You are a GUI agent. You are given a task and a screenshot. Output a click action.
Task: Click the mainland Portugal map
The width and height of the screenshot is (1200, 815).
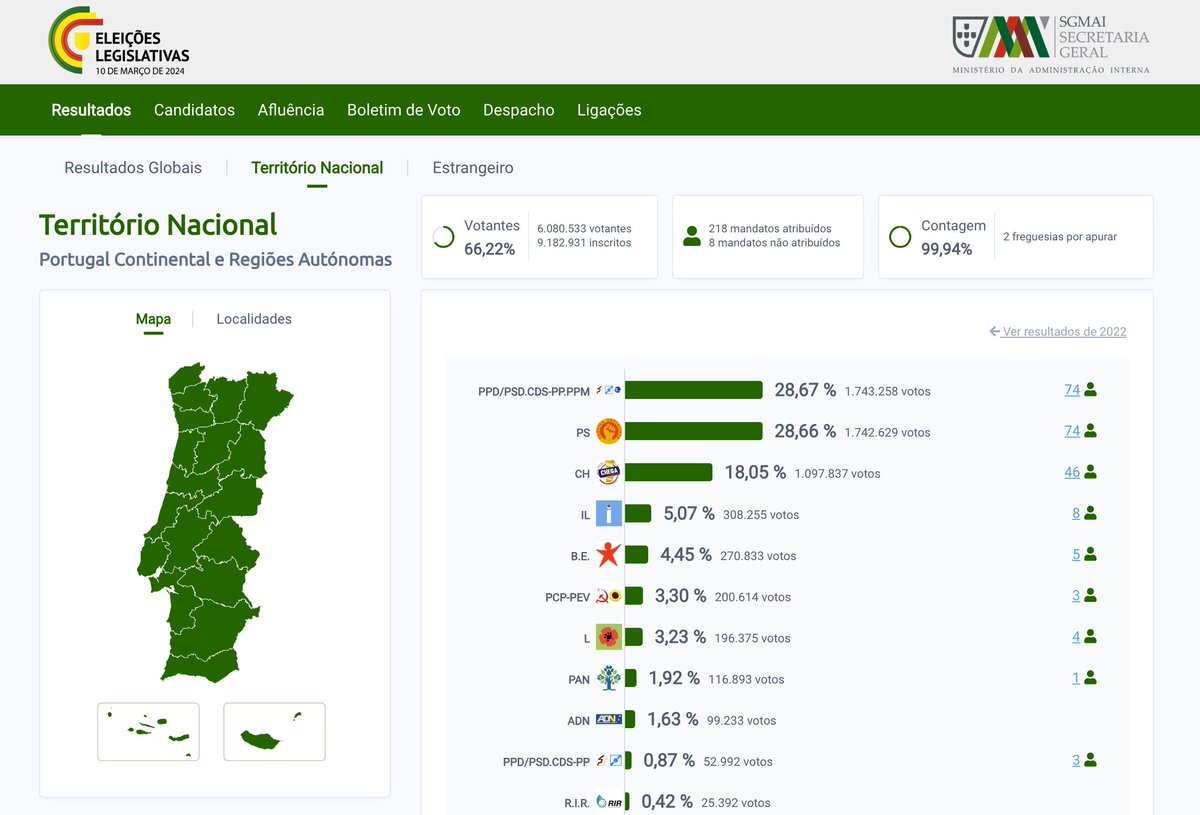click(213, 522)
